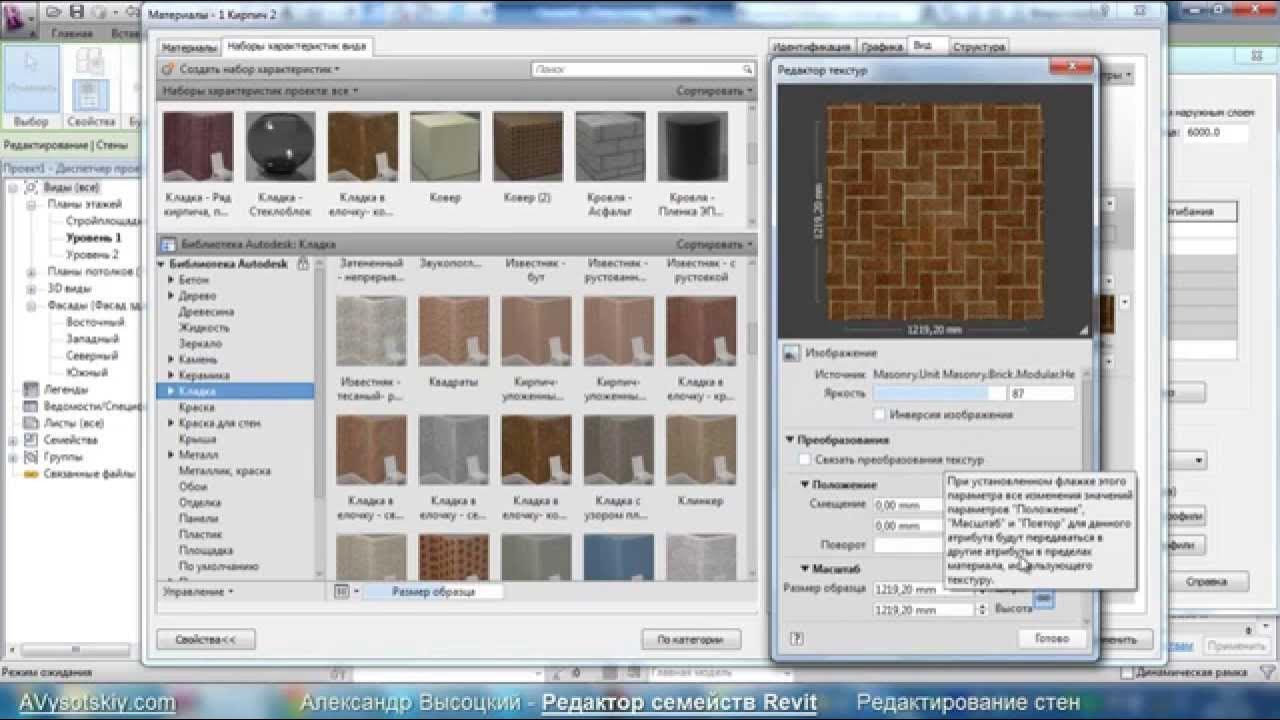This screenshot has width=1280, height=720.
Task: Click the texture preview resize grip
Action: 1083,329
